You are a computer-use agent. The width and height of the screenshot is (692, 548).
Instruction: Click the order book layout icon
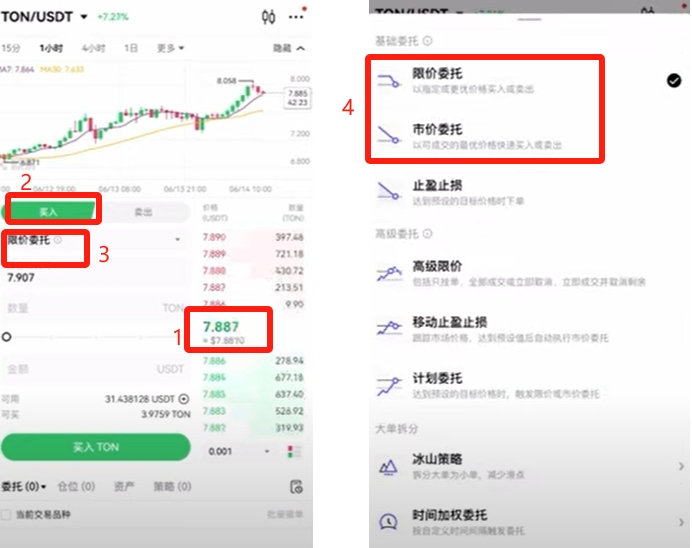(294, 451)
